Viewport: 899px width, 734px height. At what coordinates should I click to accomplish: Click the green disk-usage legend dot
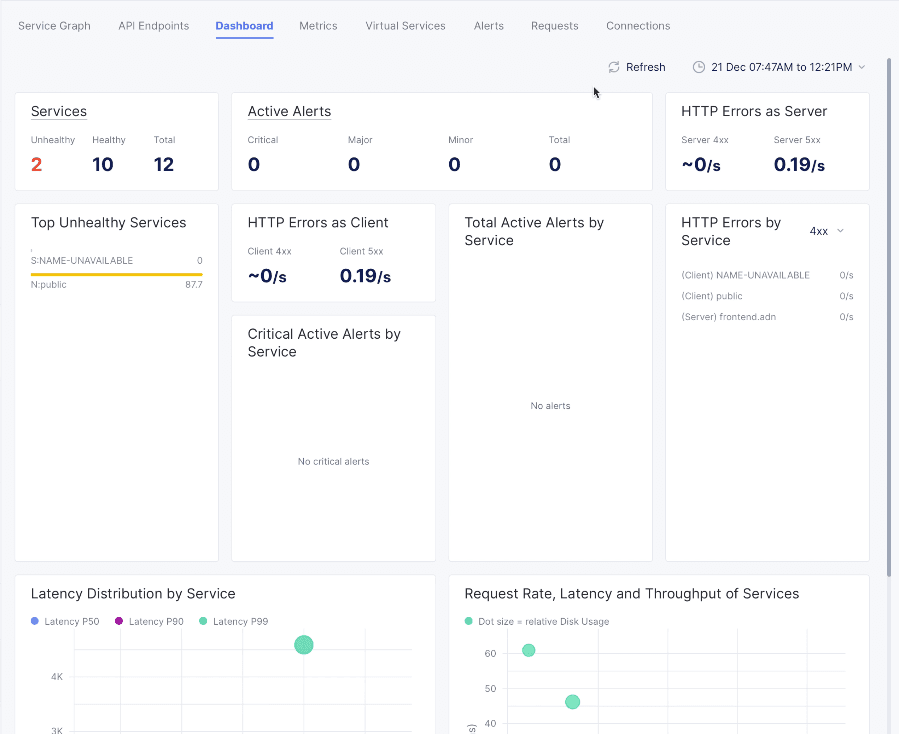pos(467,621)
